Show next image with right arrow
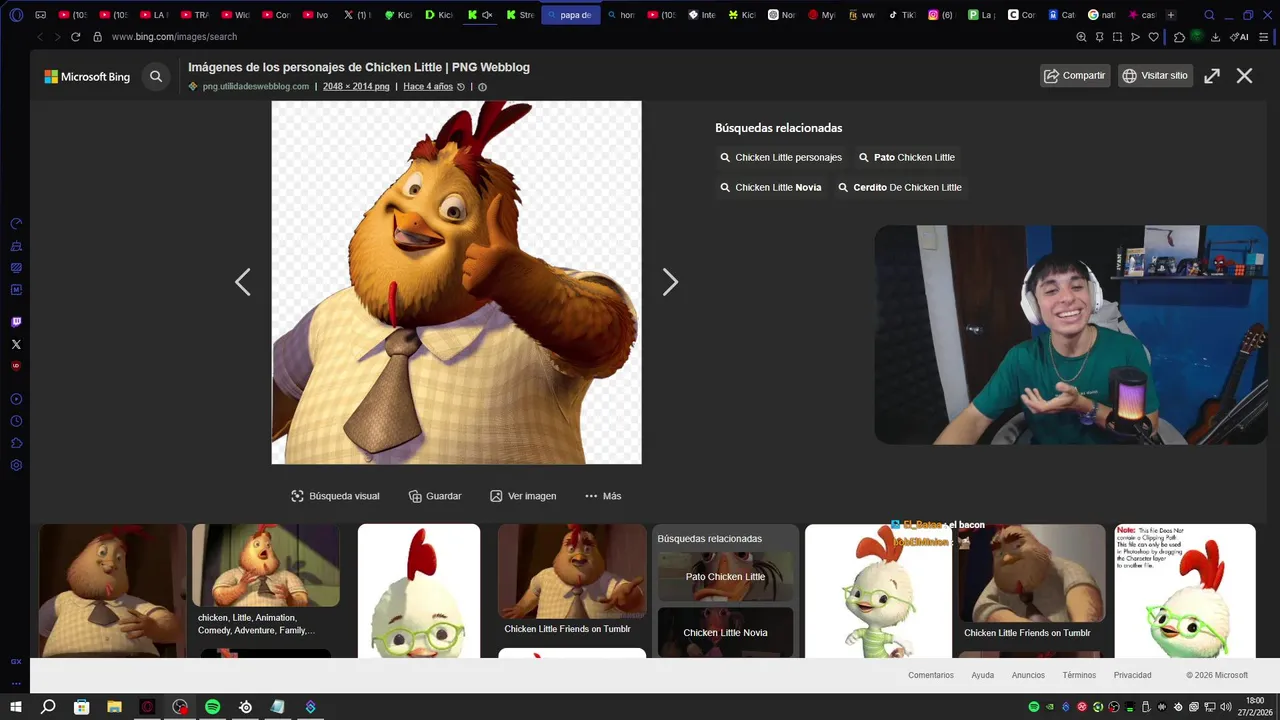 tap(670, 282)
